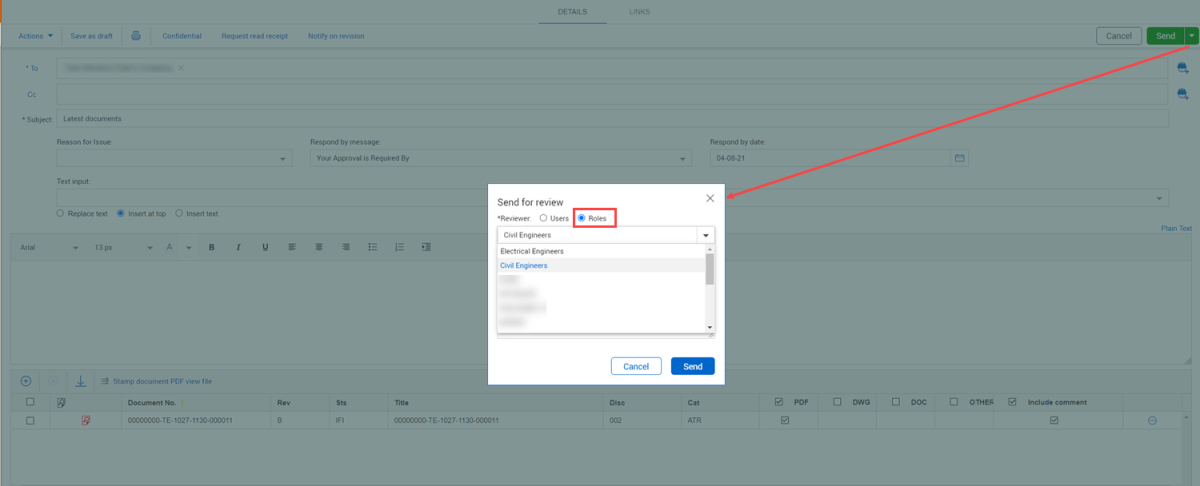1200x486 pixels.
Task: Open the Respond by date calendar picker
Action: pos(960,158)
